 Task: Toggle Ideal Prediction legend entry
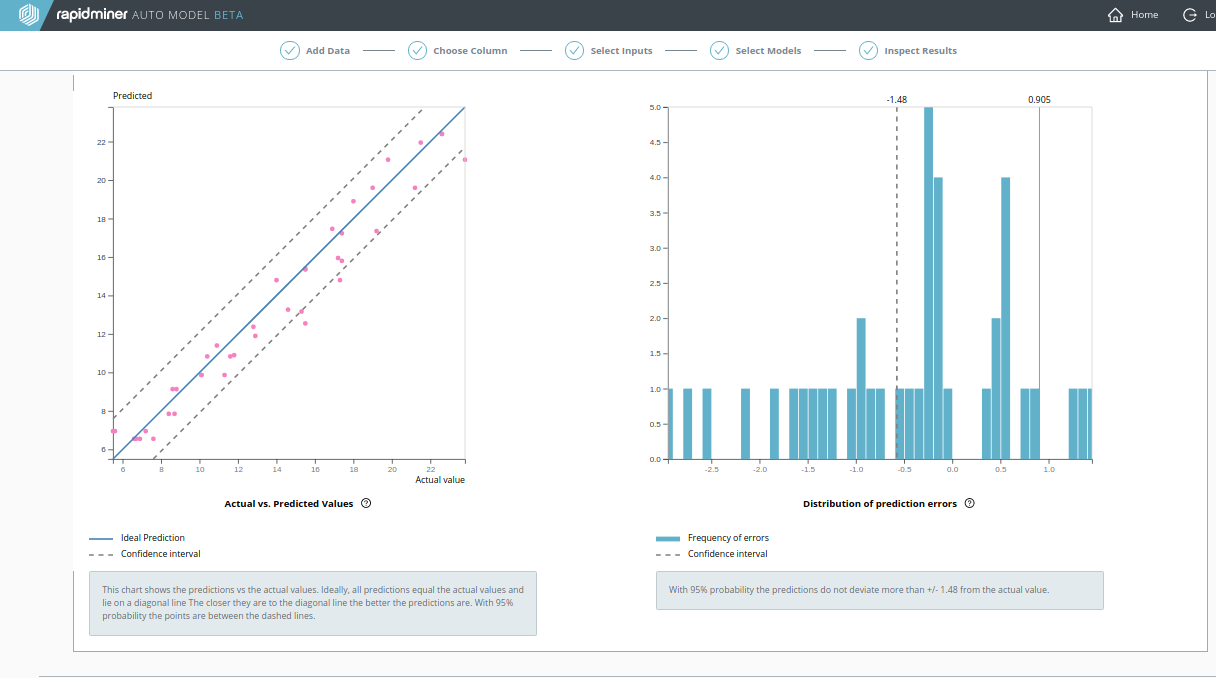[152, 538]
